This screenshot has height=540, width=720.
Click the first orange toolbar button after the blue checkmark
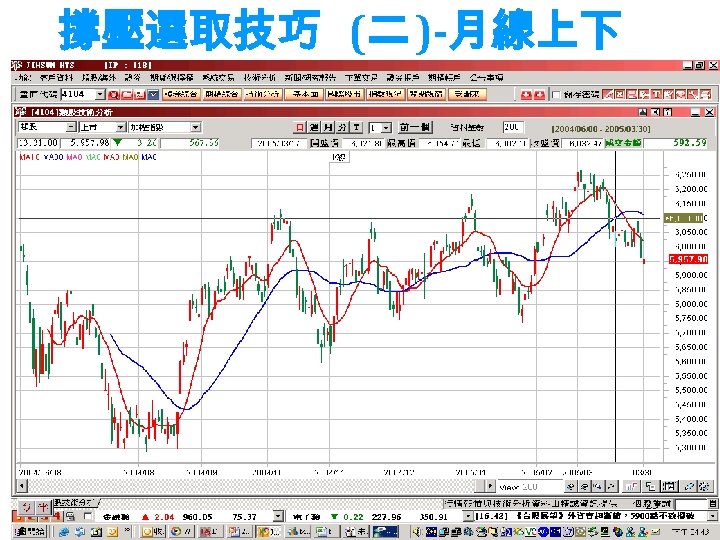pyautogui.click(x=181, y=95)
